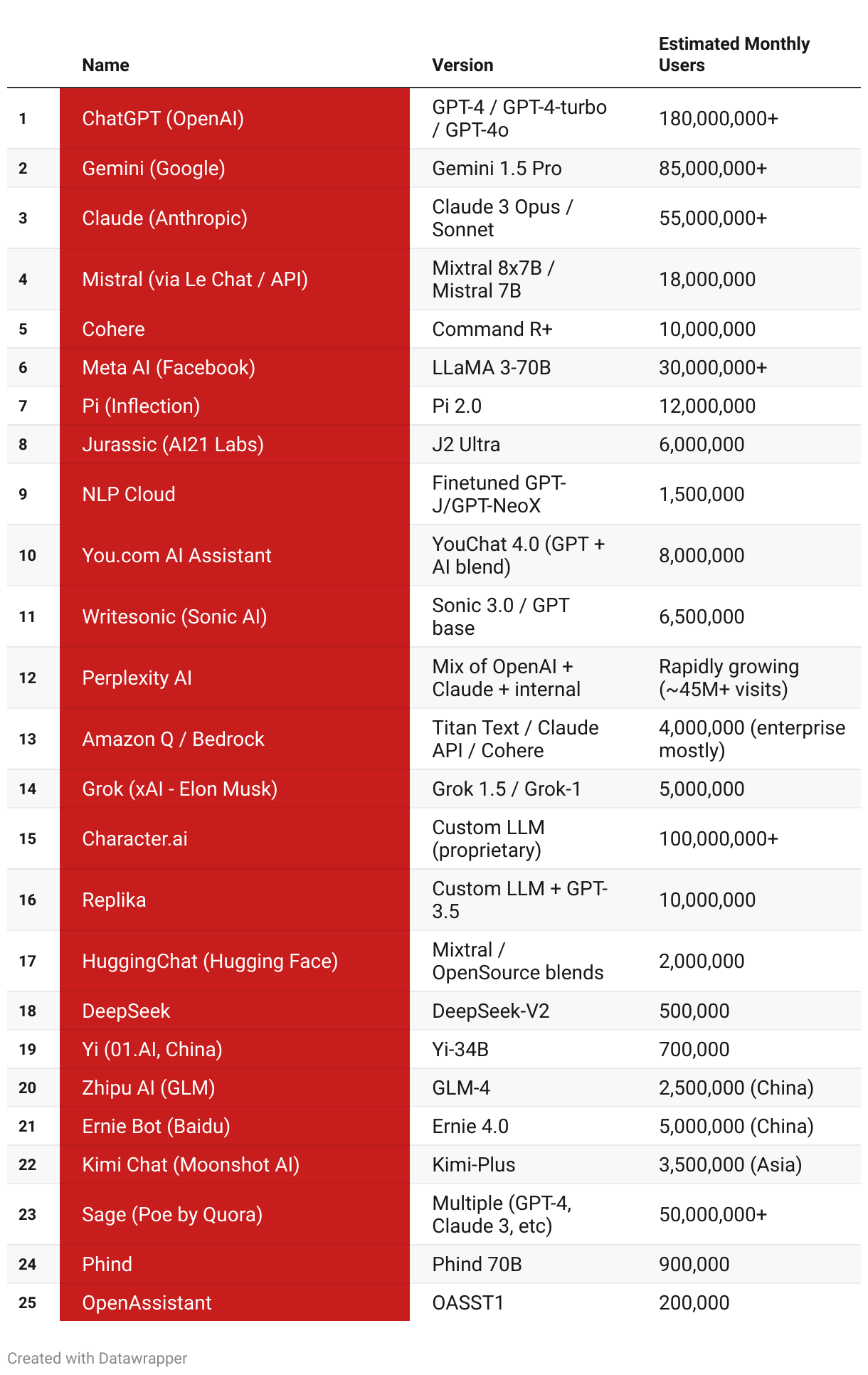Select the Sage (Poe by Quora) cell
The image size is (868, 1375).
172,1215
